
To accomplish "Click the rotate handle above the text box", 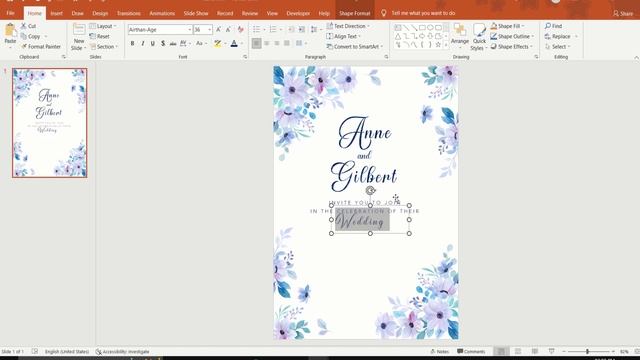I will tap(370, 190).
